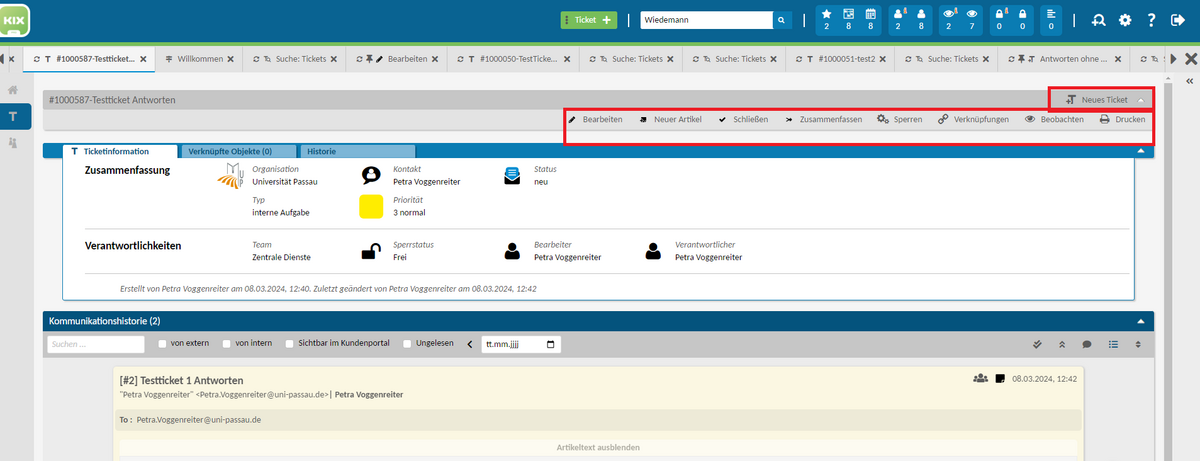This screenshot has height=461, width=1200.
Task: Tick the 'Ungelesen' checkbox
Action: pos(407,344)
